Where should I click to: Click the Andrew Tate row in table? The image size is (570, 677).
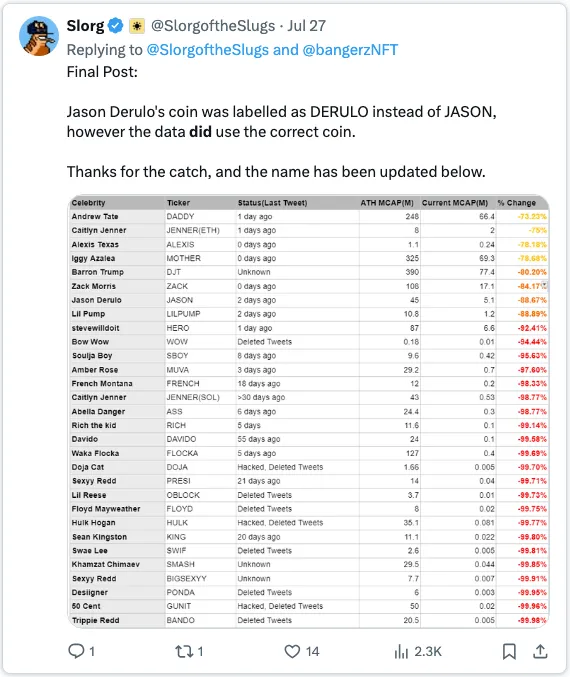pos(309,216)
